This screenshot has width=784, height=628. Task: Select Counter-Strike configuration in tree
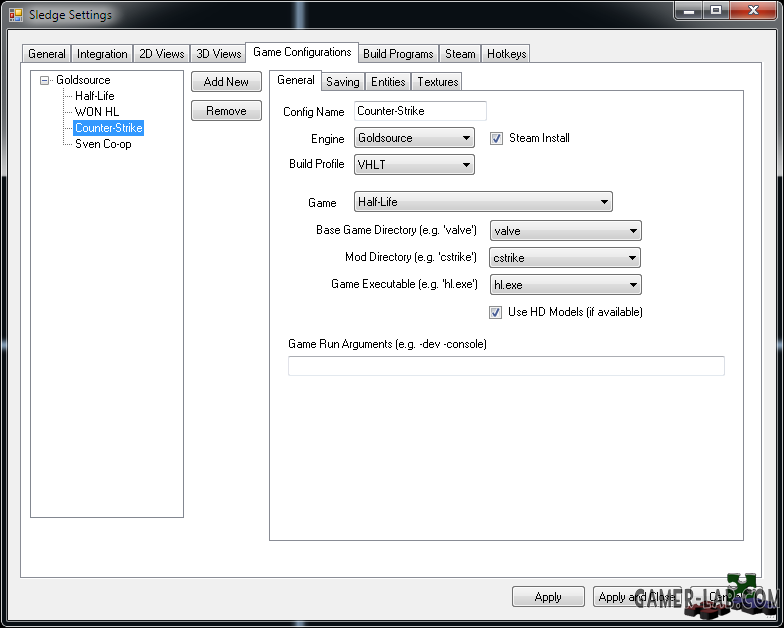pos(108,128)
